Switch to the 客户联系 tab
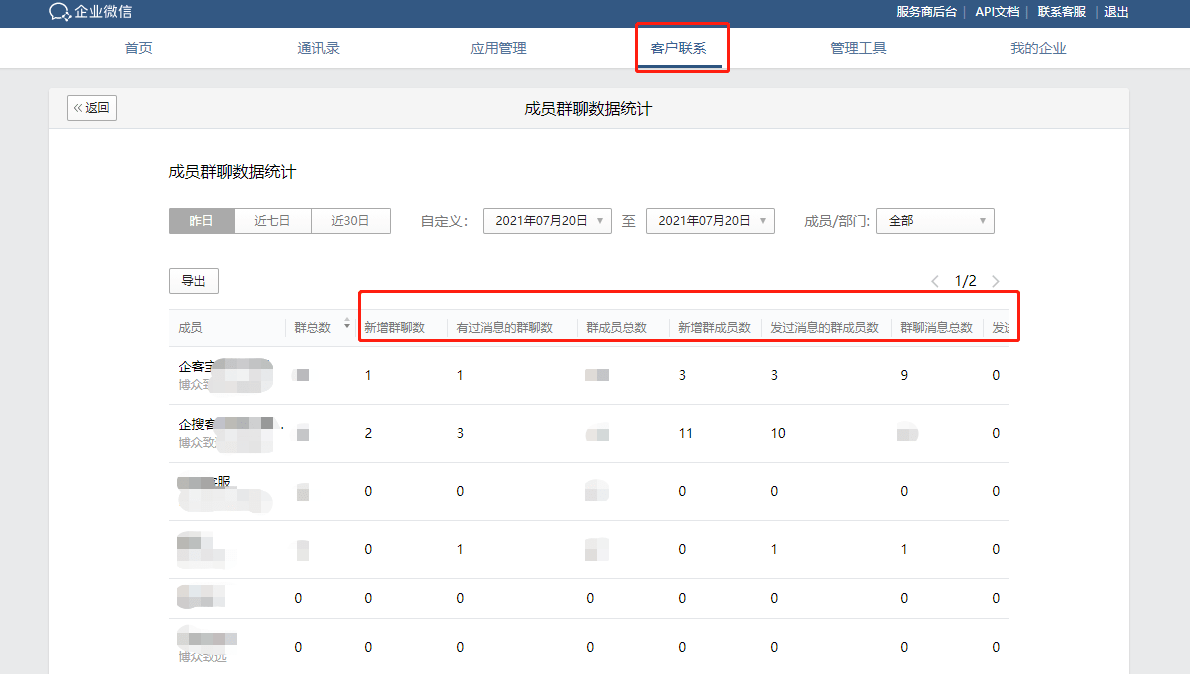Viewport: 1190px width, 674px height. coord(679,48)
